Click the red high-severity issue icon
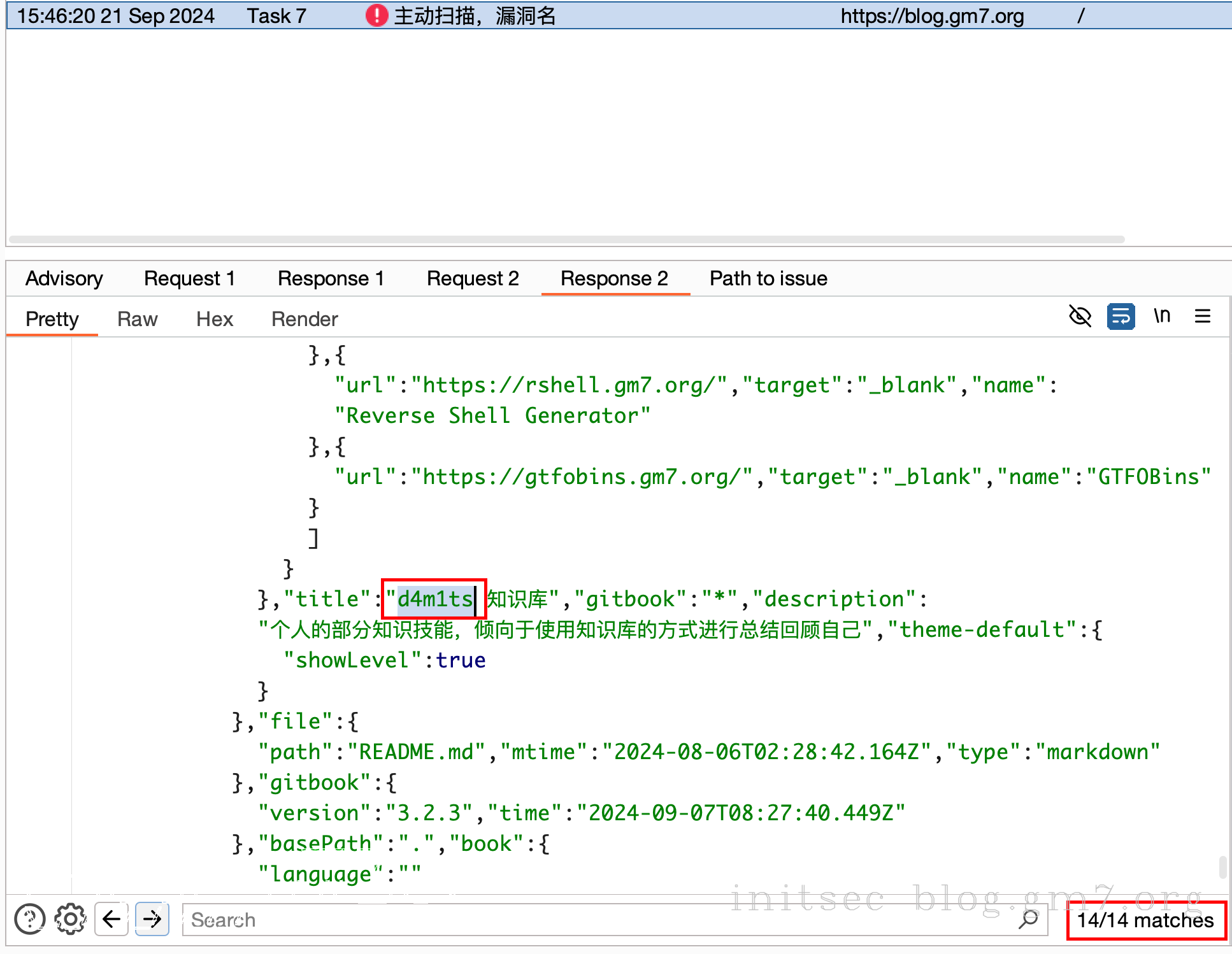 (376, 15)
